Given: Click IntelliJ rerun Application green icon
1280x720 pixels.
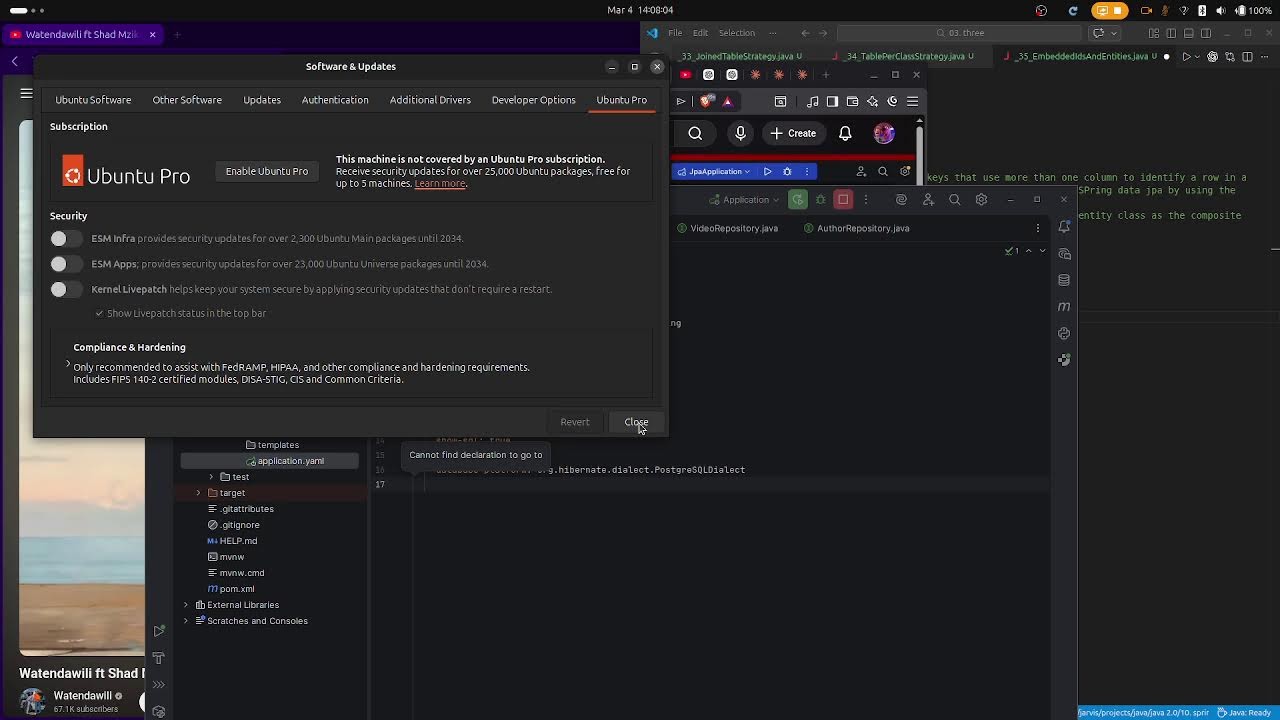Looking at the screenshot, I should pyautogui.click(x=797, y=200).
